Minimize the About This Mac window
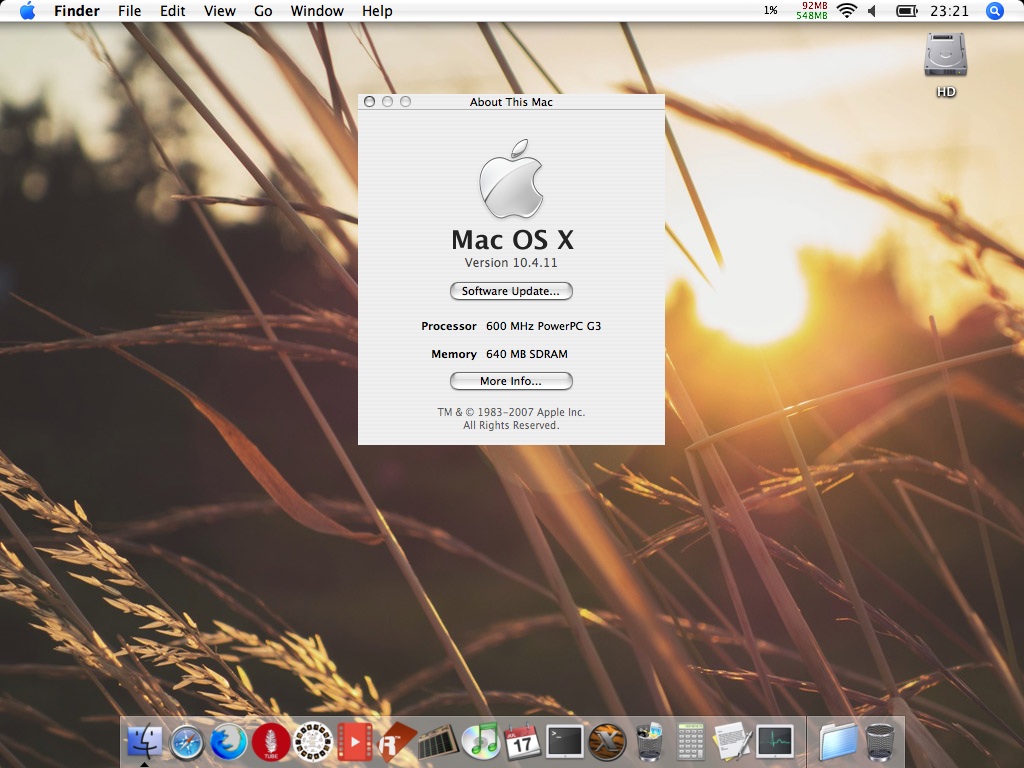 pos(387,102)
